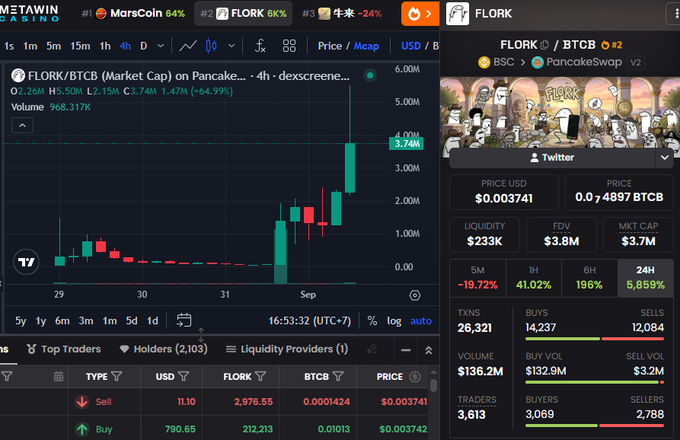Click the 3.74M current price label on axis

coord(406,143)
